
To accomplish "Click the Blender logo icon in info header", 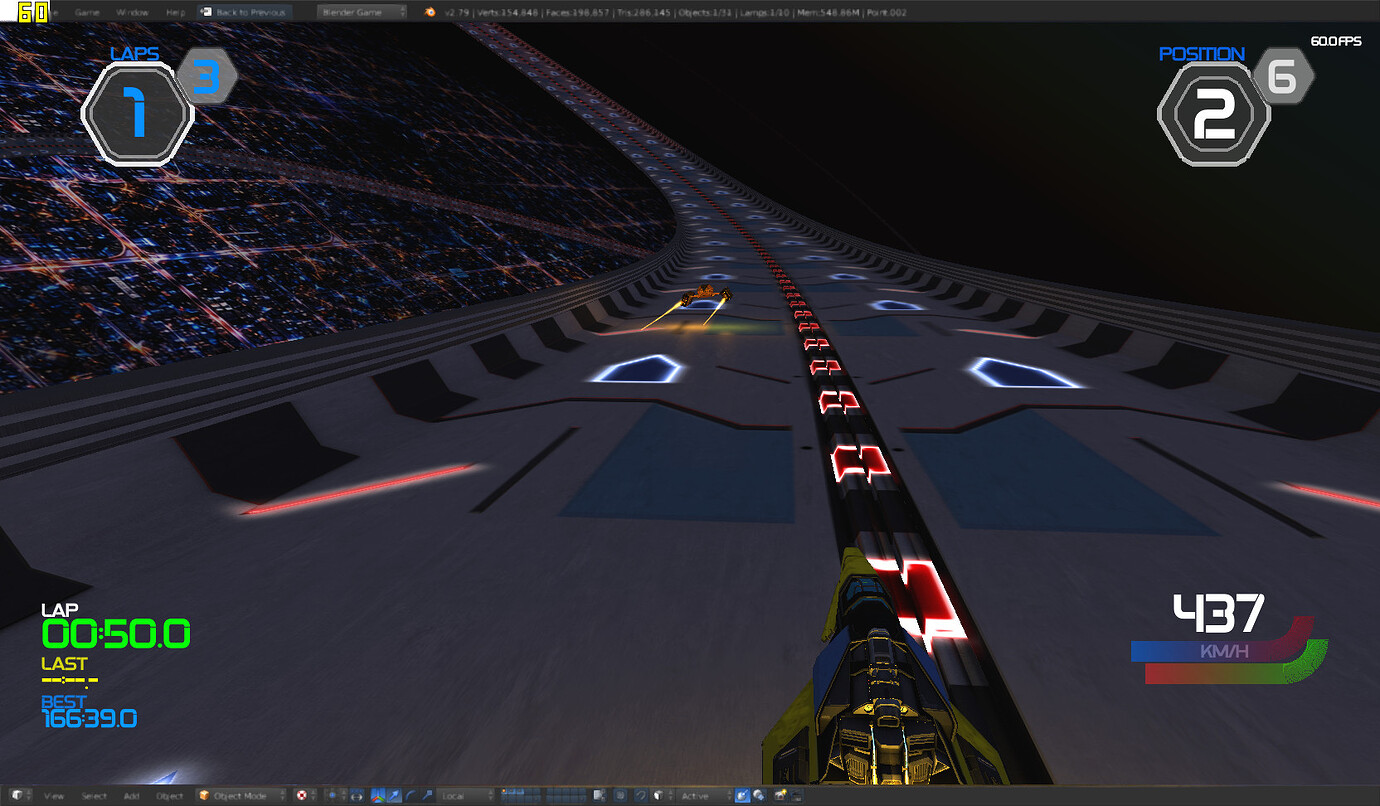I will 430,12.
